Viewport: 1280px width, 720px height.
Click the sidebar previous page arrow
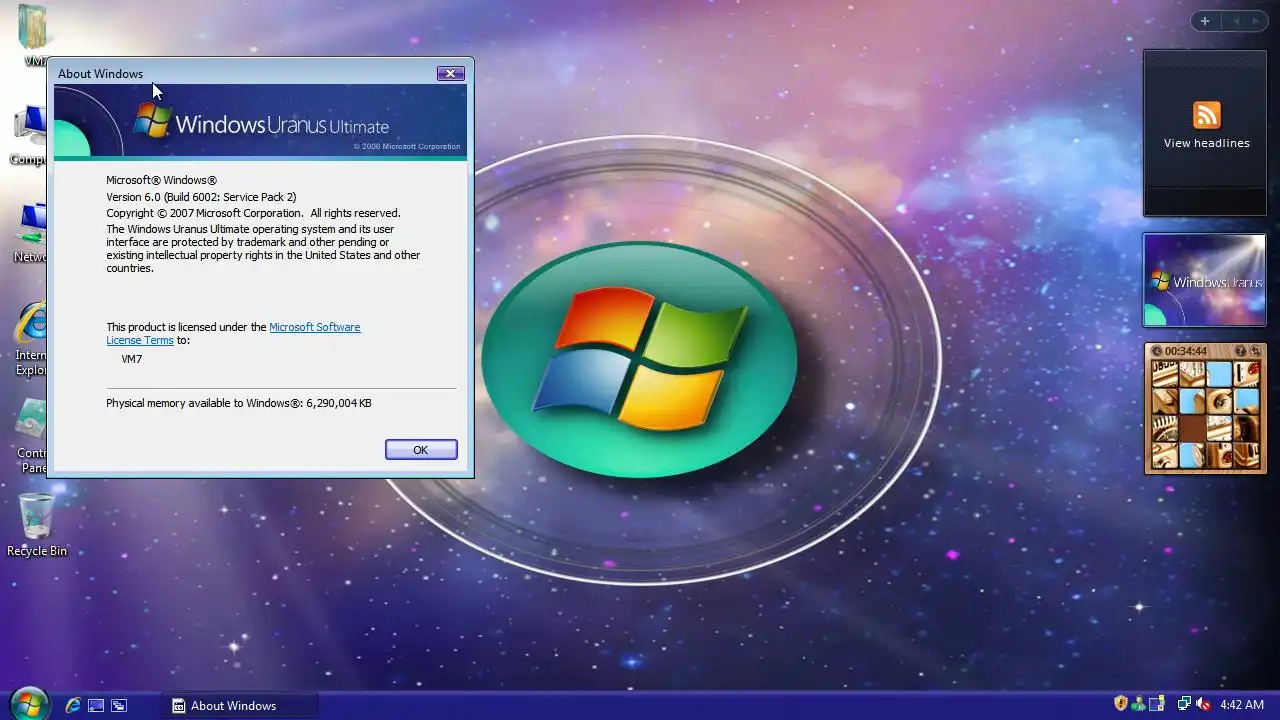point(1235,21)
